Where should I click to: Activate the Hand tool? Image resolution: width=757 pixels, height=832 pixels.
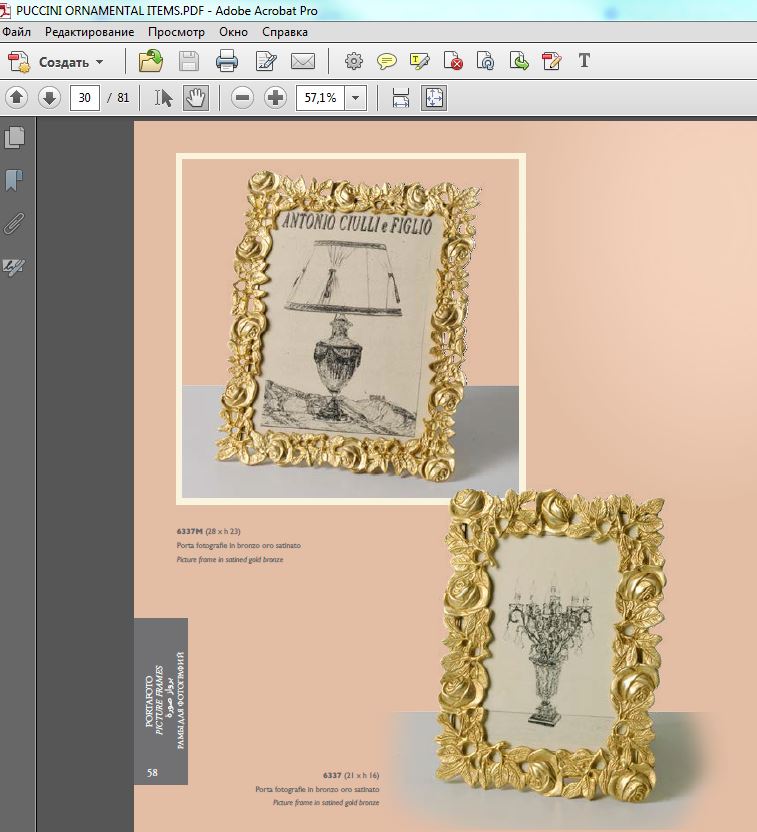click(196, 98)
